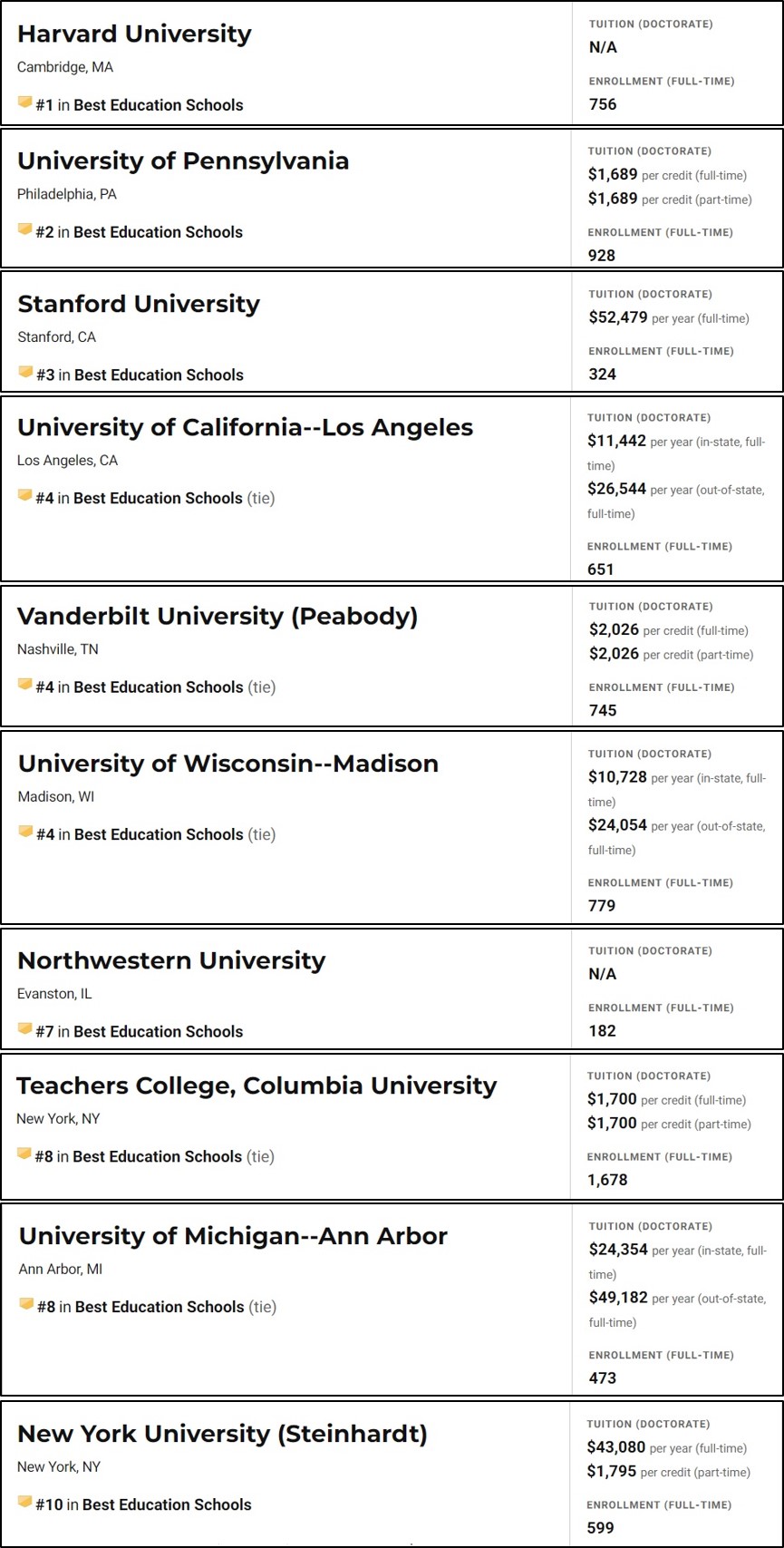784x1548 pixels.
Task: Open Vanderbilt University (Peabody) profile
Action: pos(218,616)
